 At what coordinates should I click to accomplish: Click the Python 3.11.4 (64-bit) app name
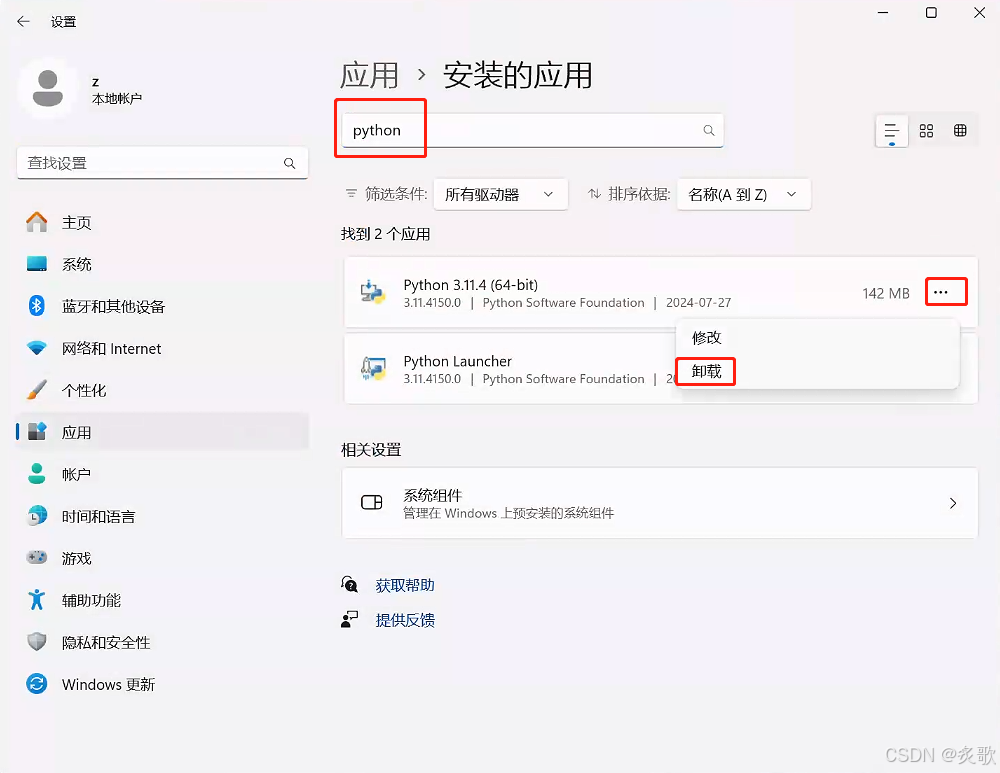click(471, 284)
